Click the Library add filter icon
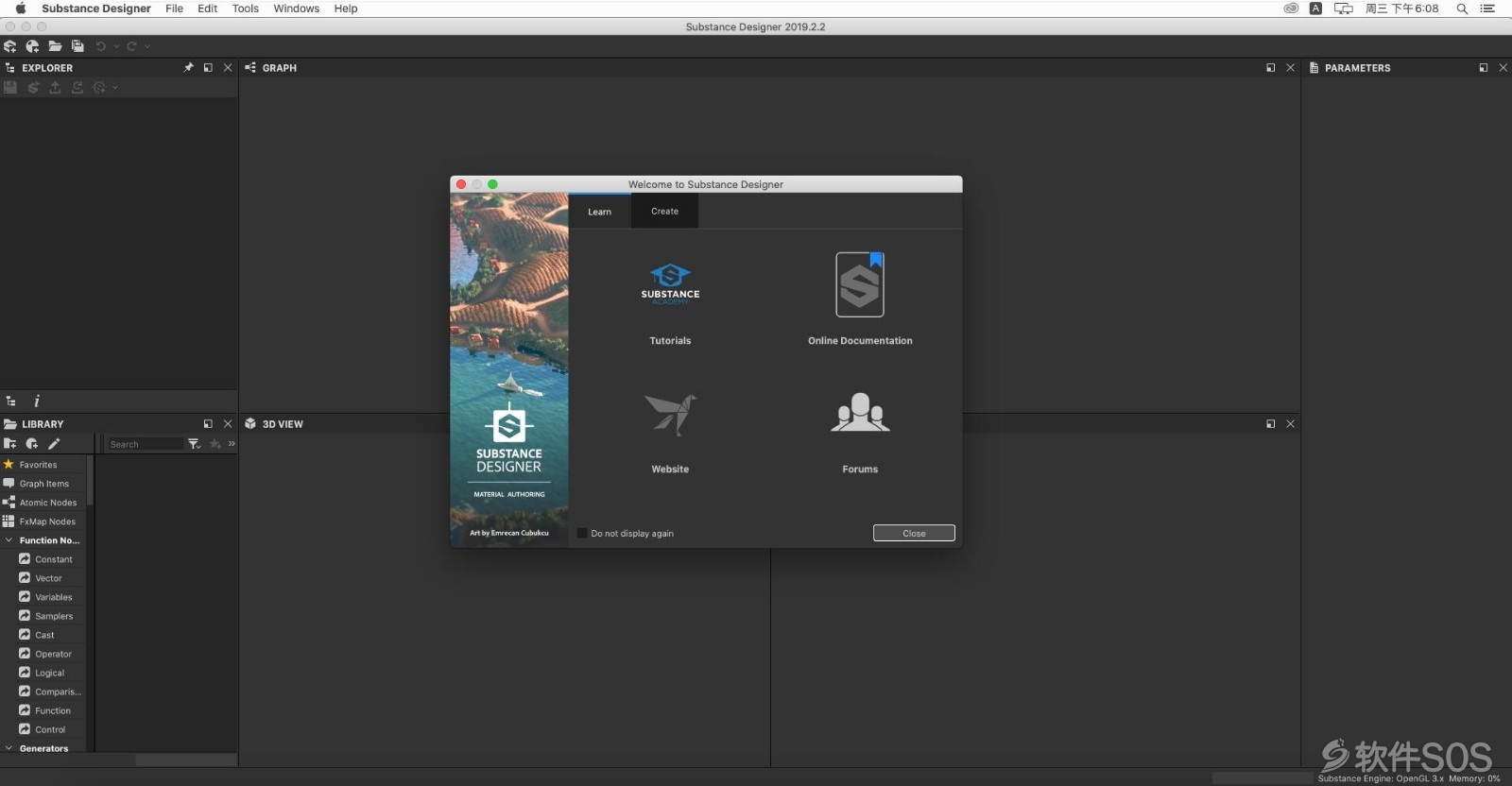Image resolution: width=1512 pixels, height=786 pixels. 32,444
